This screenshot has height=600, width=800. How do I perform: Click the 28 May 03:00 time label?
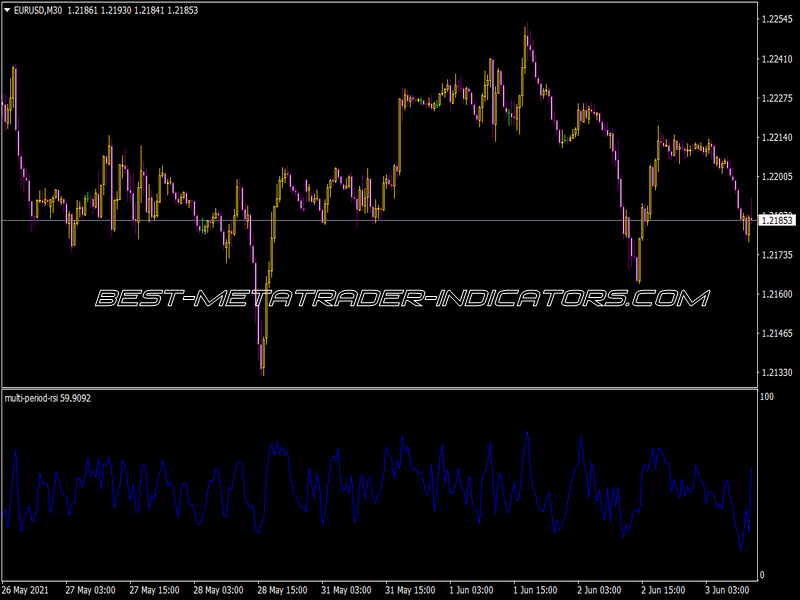point(218,590)
